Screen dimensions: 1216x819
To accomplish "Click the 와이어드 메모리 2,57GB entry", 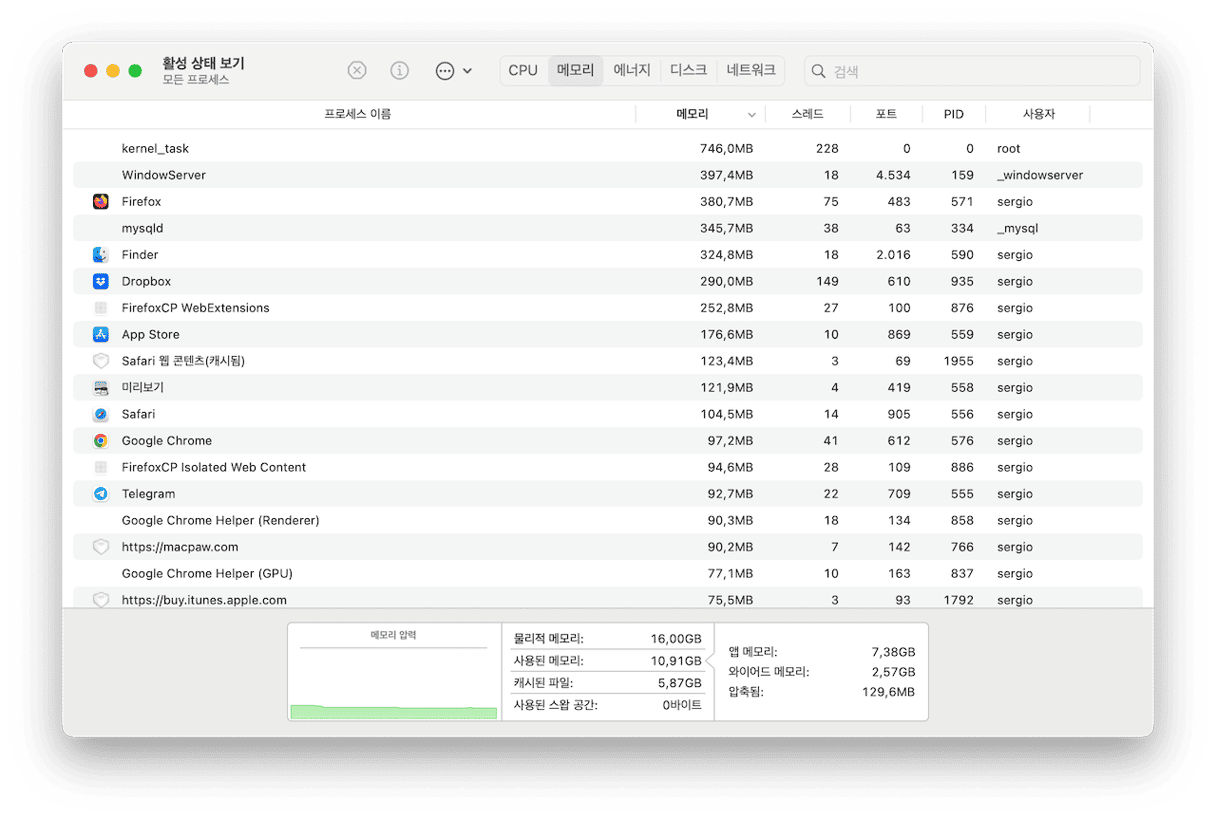I will 821,672.
